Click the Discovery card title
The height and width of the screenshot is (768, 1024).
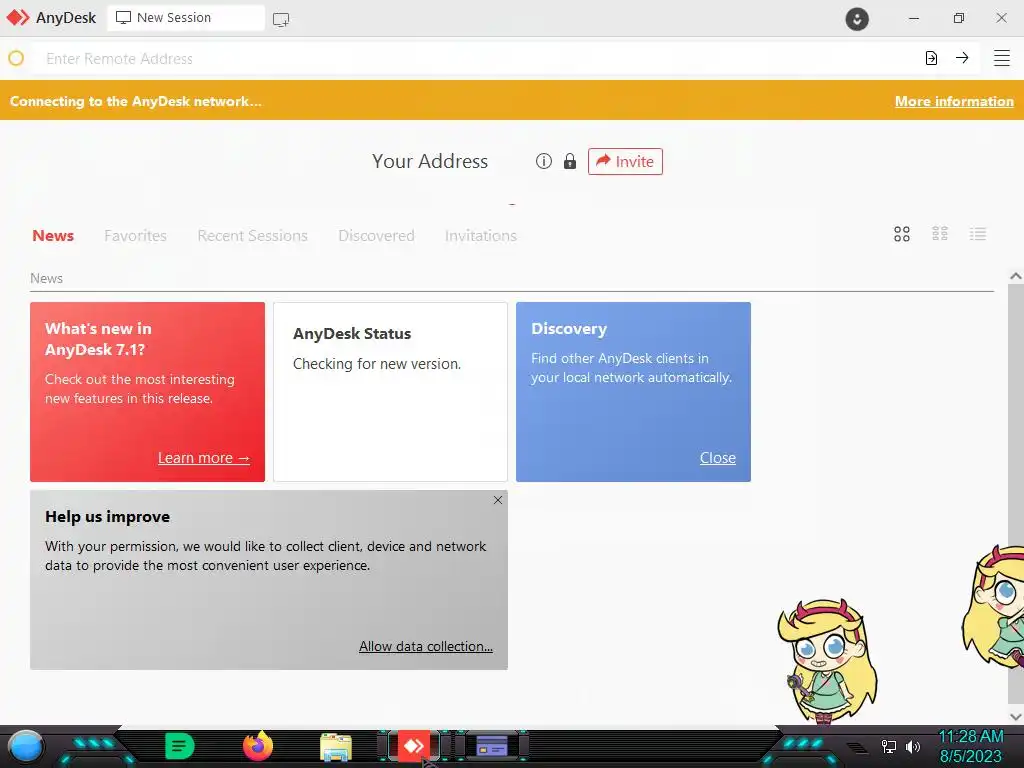[x=569, y=328]
